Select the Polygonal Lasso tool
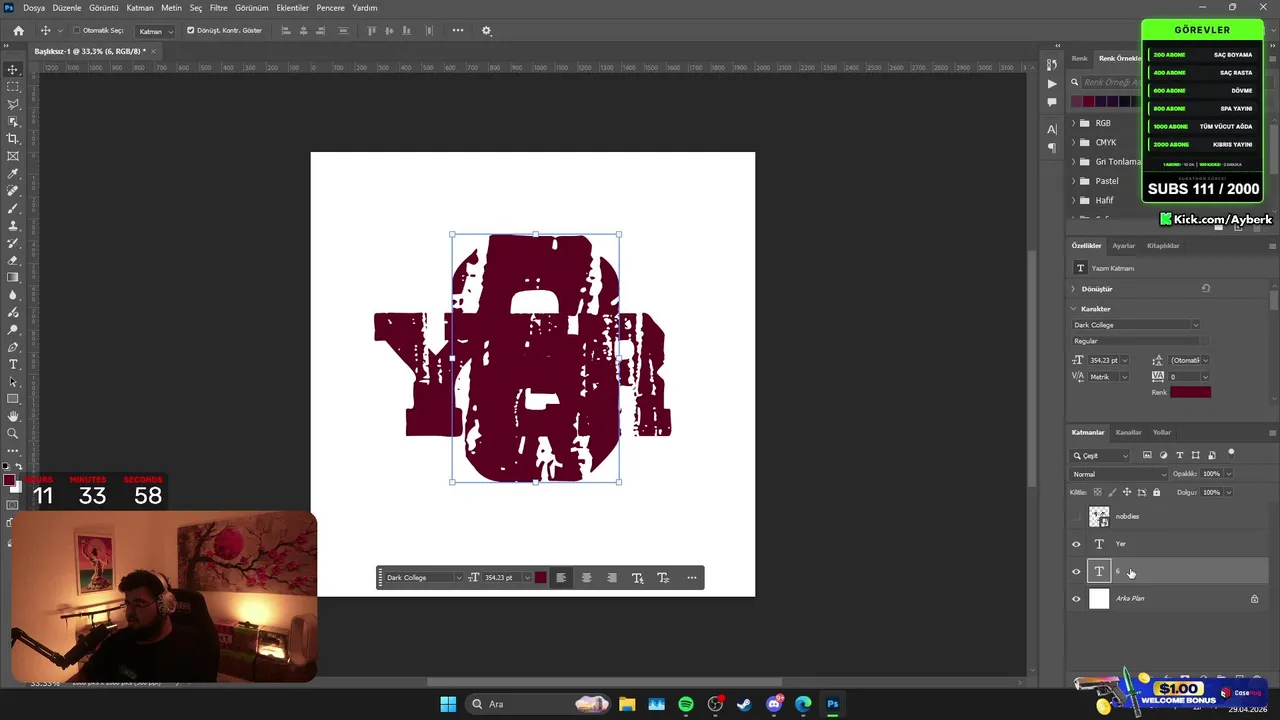 [x=13, y=104]
